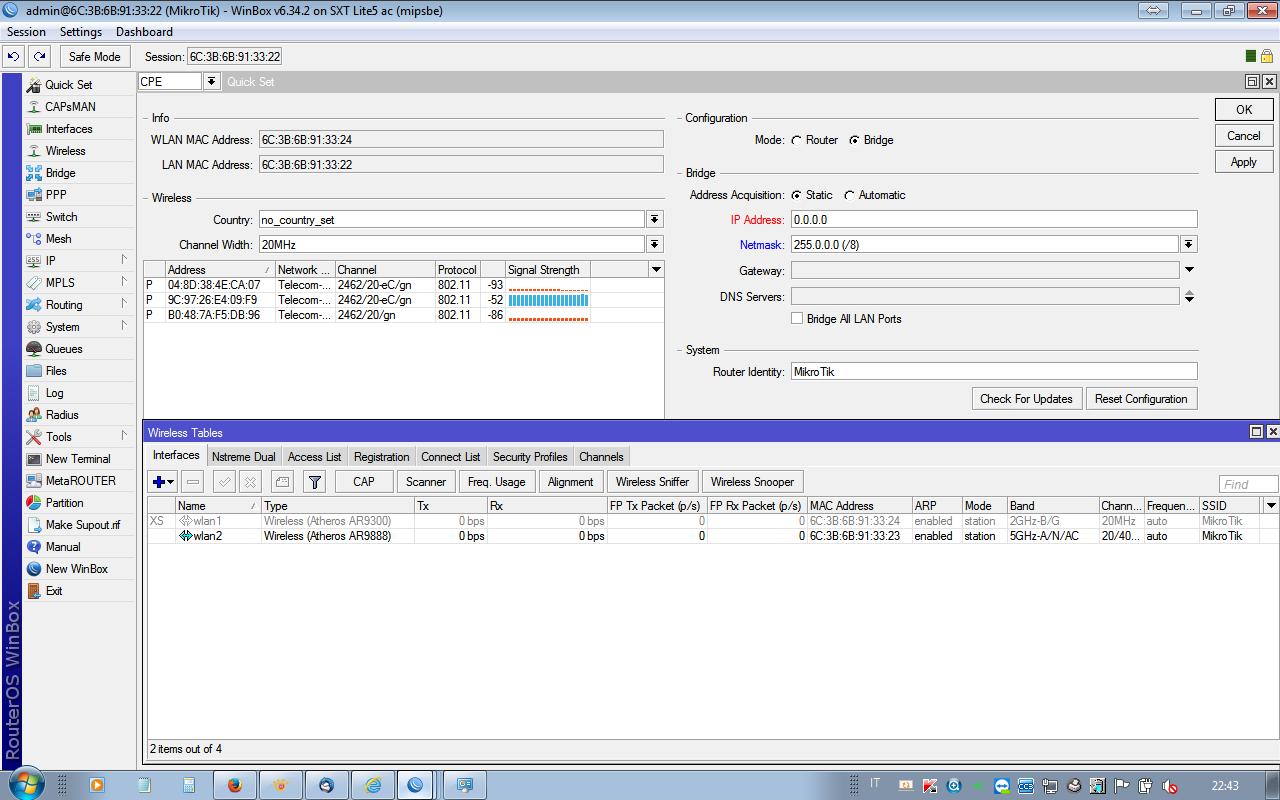Open the Settings menu
This screenshot has width=1280, height=800.
80,31
